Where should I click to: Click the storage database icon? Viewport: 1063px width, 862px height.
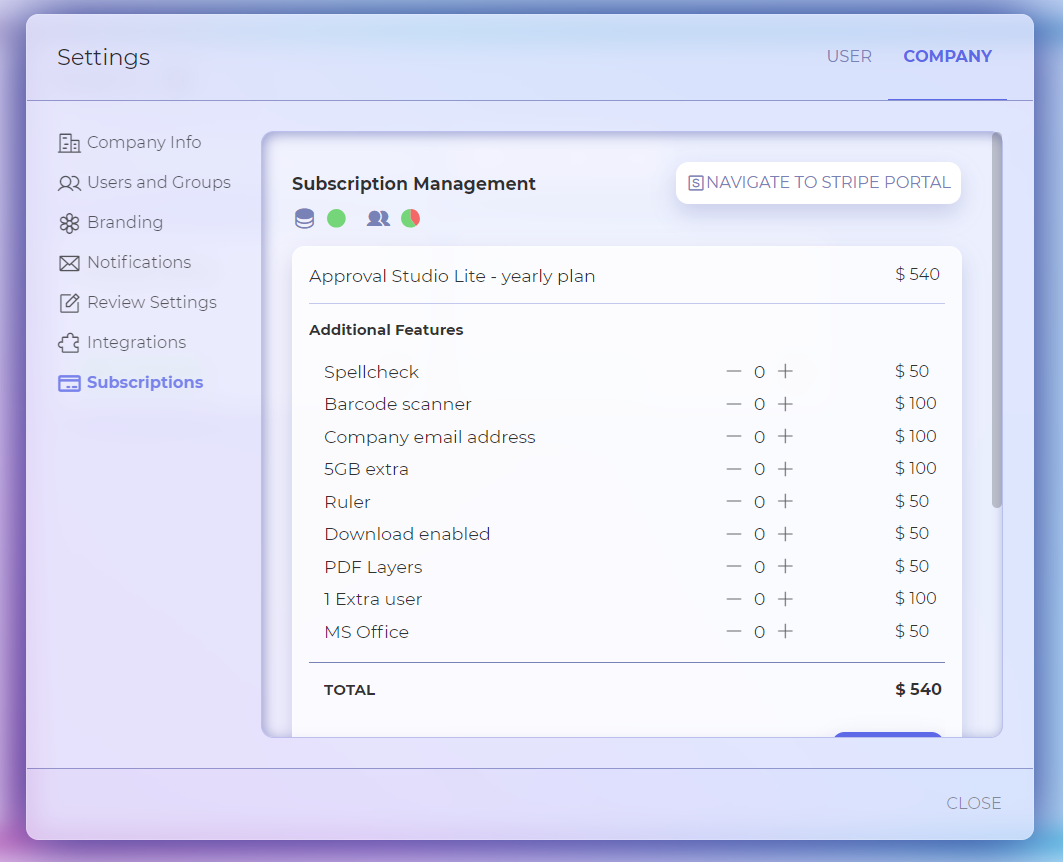pos(304,218)
